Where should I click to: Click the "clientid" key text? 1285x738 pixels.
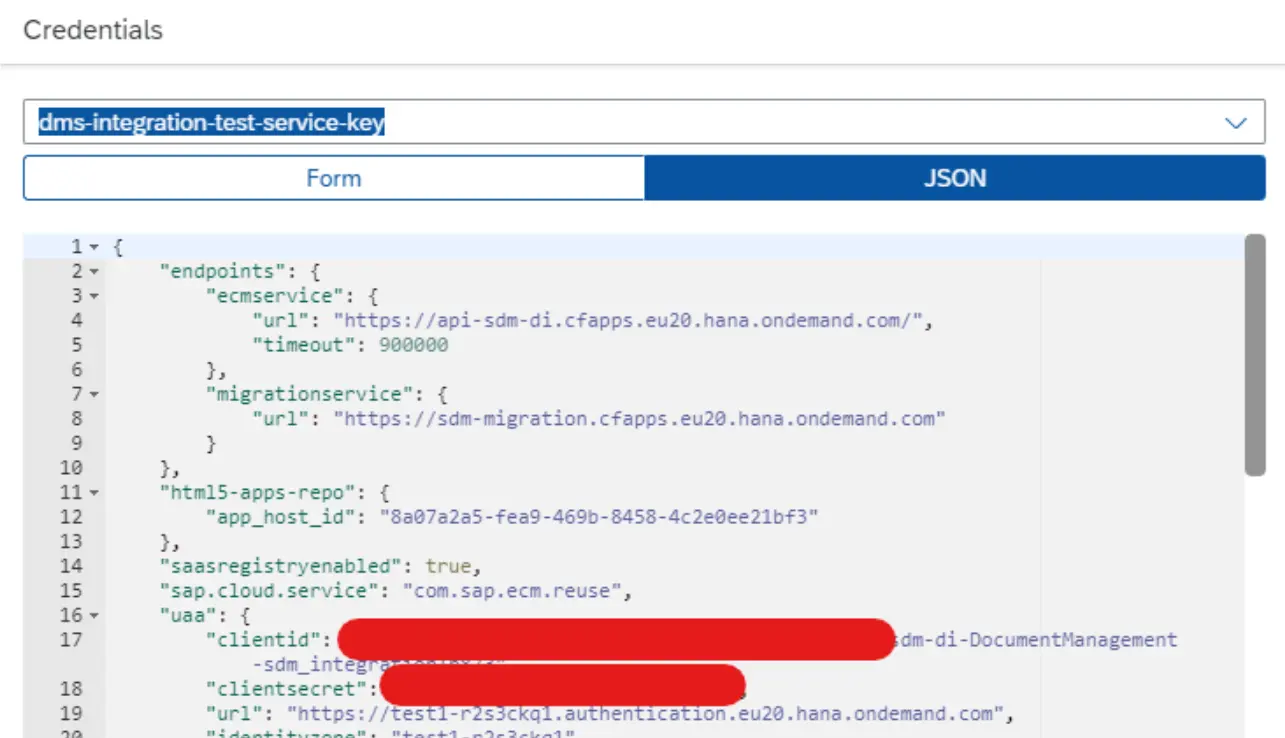263,639
